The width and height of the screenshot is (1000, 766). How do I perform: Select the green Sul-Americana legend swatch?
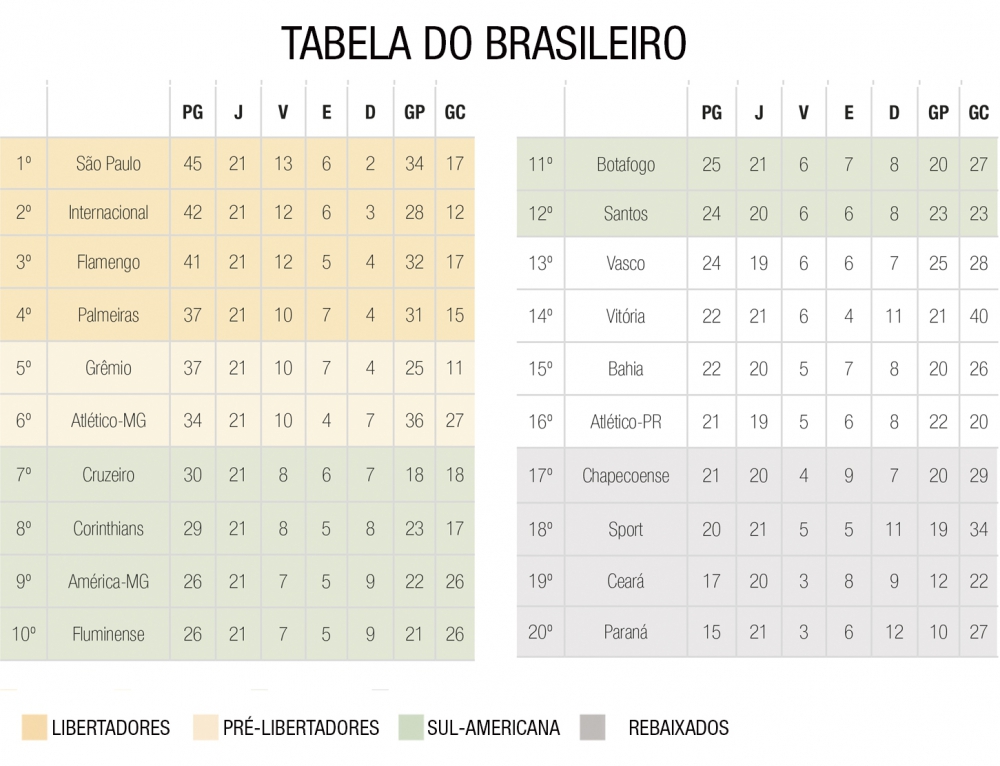410,727
